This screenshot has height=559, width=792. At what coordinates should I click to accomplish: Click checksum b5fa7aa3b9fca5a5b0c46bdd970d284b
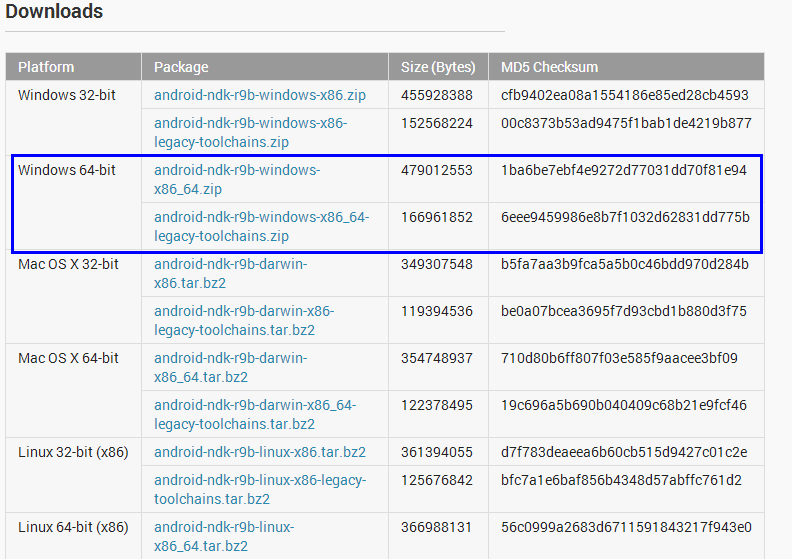pyautogui.click(x=625, y=264)
